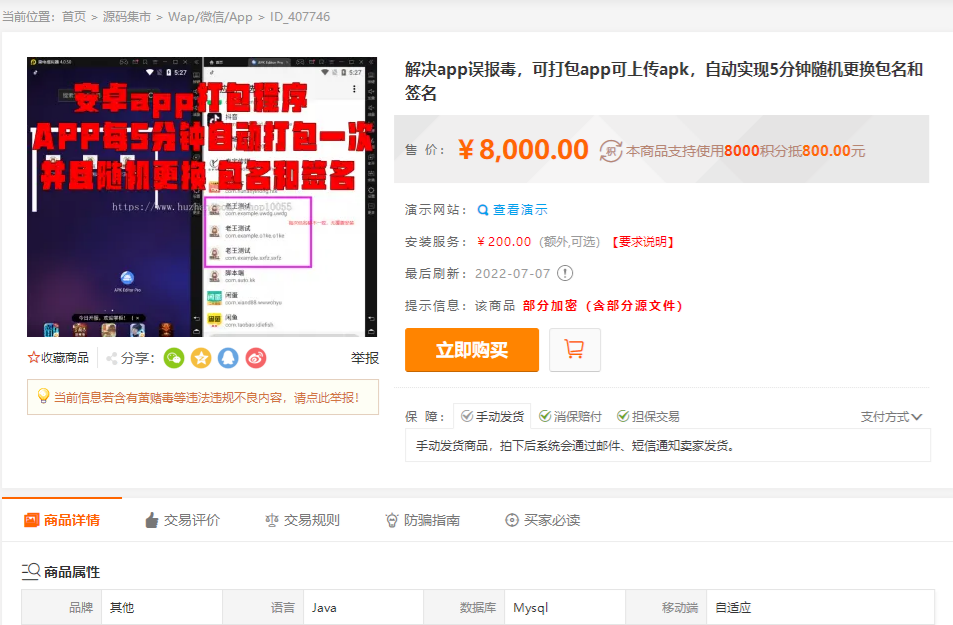The width and height of the screenshot is (953, 625).
Task: Share the product via WeChat icon
Action: (x=173, y=357)
